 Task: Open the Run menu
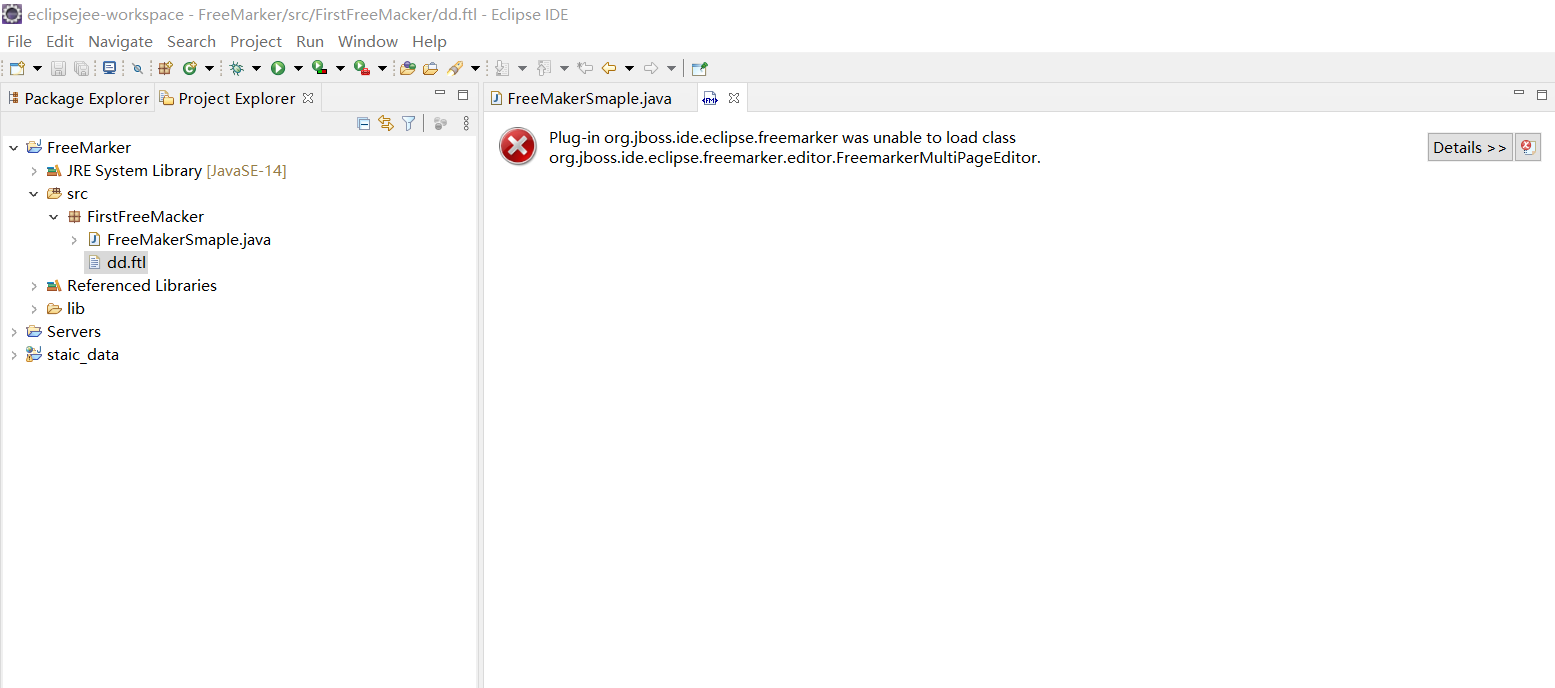(x=310, y=41)
